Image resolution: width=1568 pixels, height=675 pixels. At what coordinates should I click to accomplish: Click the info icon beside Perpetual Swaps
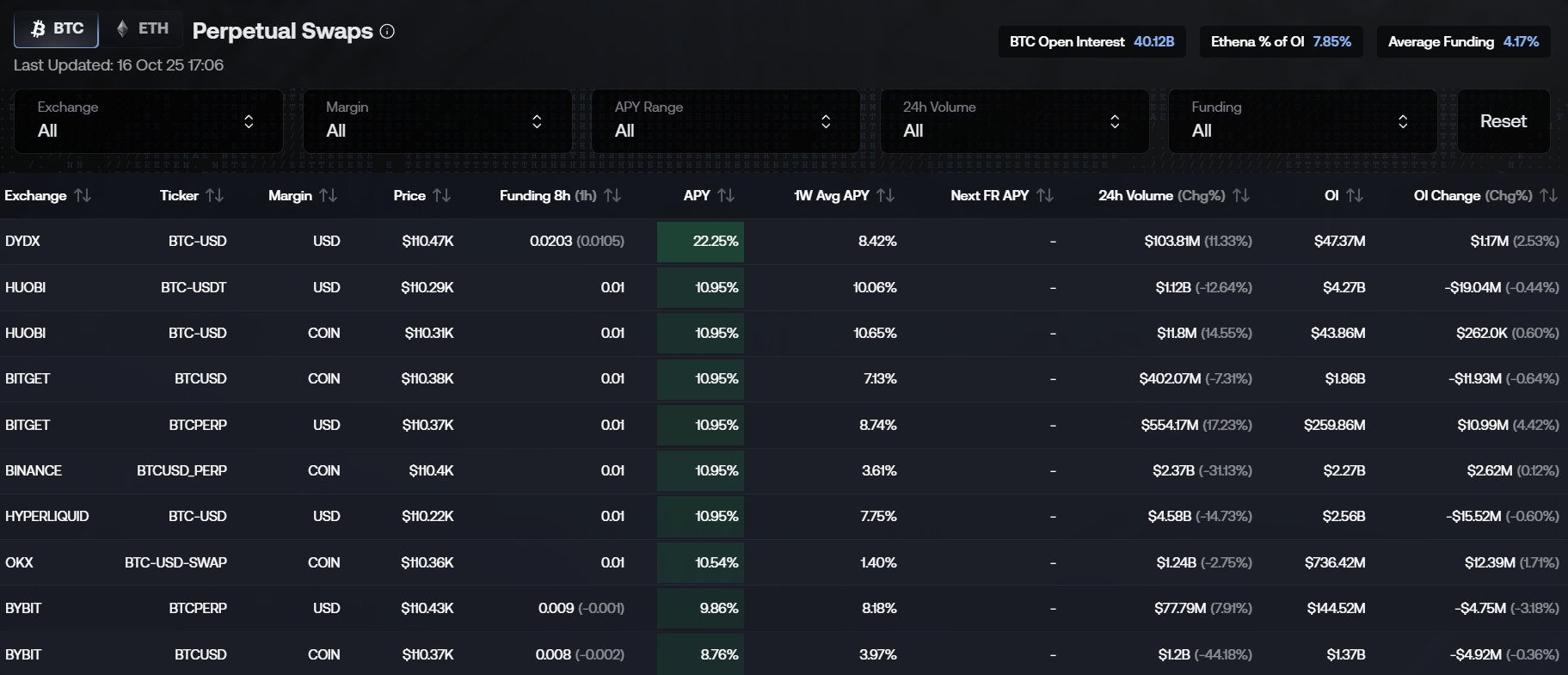[387, 32]
